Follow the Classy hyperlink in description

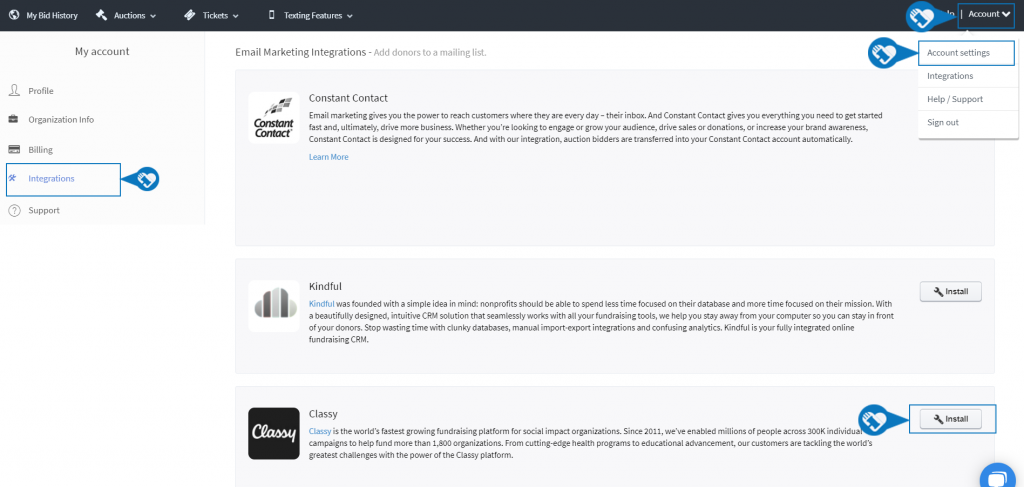pyautogui.click(x=320, y=432)
